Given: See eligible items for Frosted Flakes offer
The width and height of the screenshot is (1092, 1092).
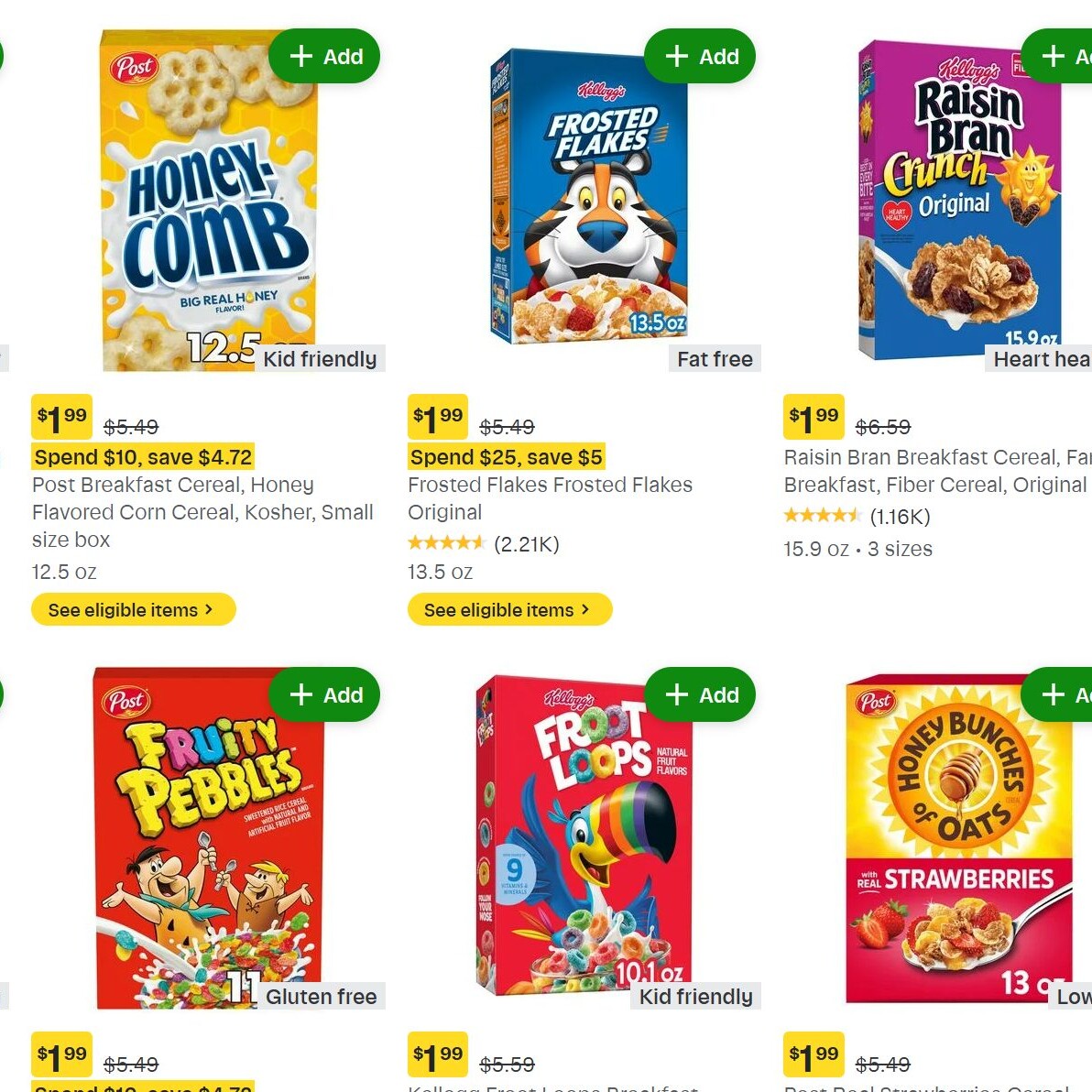Looking at the screenshot, I should point(508,610).
